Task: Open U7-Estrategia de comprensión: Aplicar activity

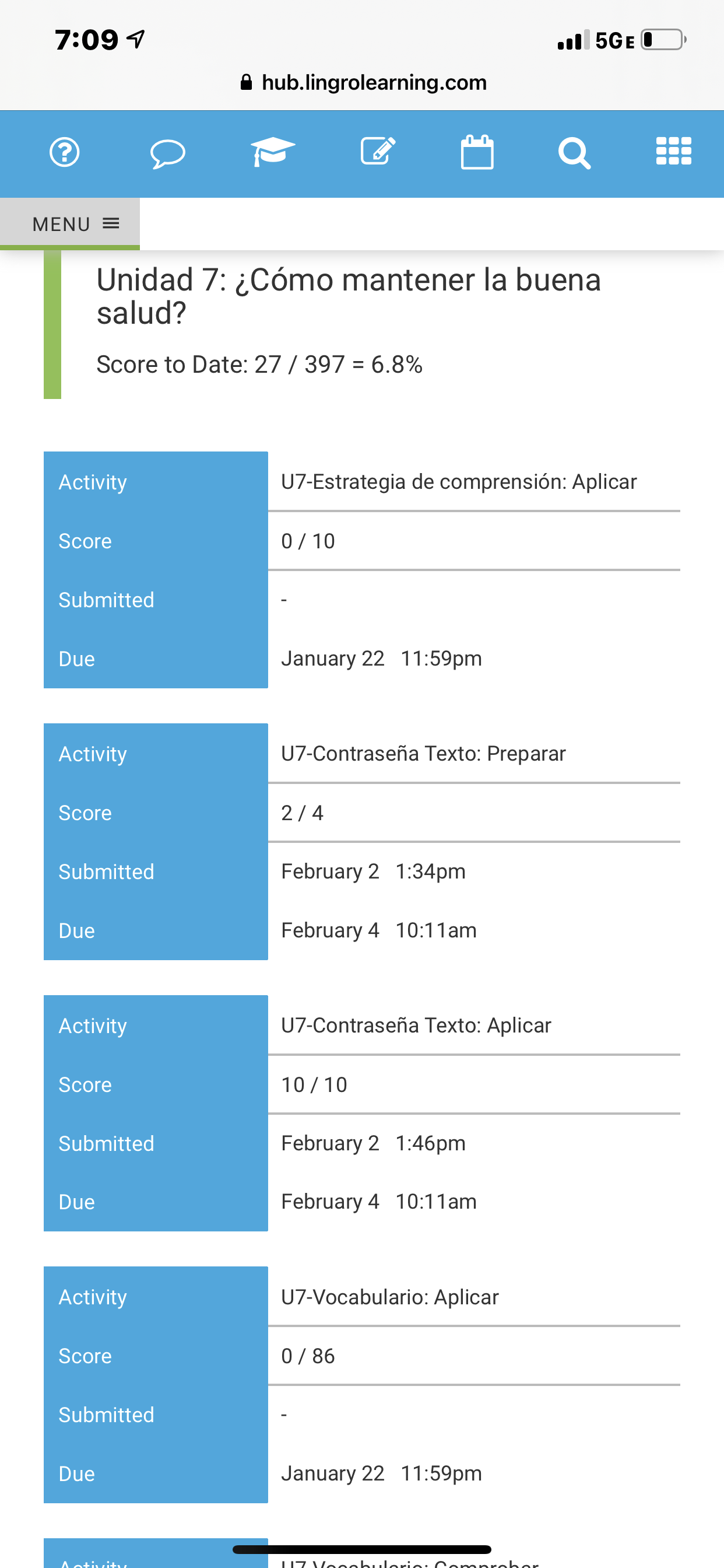Action: tap(459, 482)
